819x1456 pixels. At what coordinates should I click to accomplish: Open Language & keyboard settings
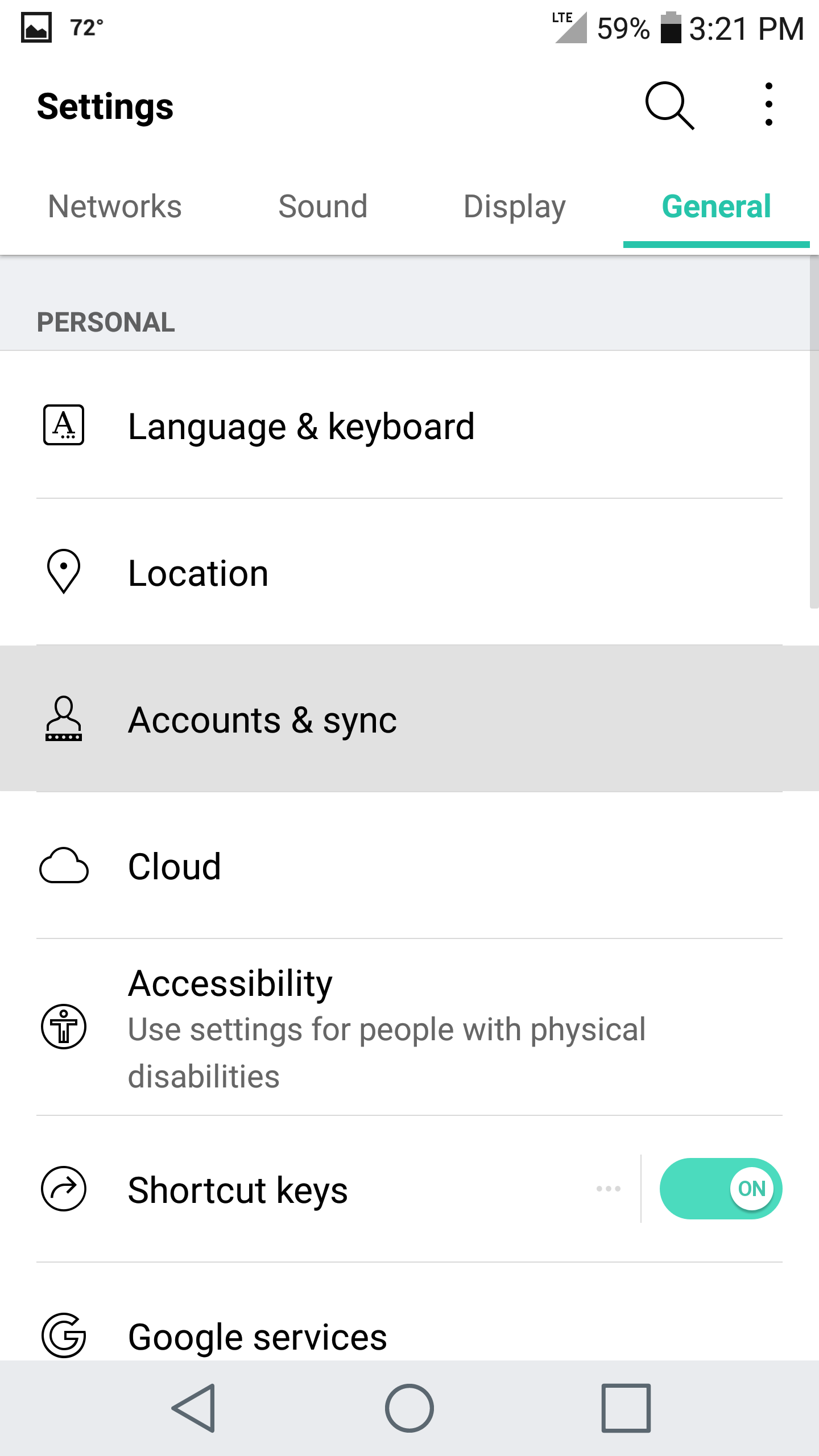[301, 427]
